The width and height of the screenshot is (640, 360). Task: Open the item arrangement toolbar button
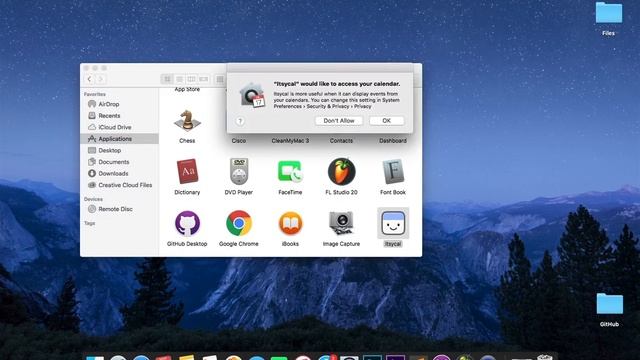coord(220,79)
